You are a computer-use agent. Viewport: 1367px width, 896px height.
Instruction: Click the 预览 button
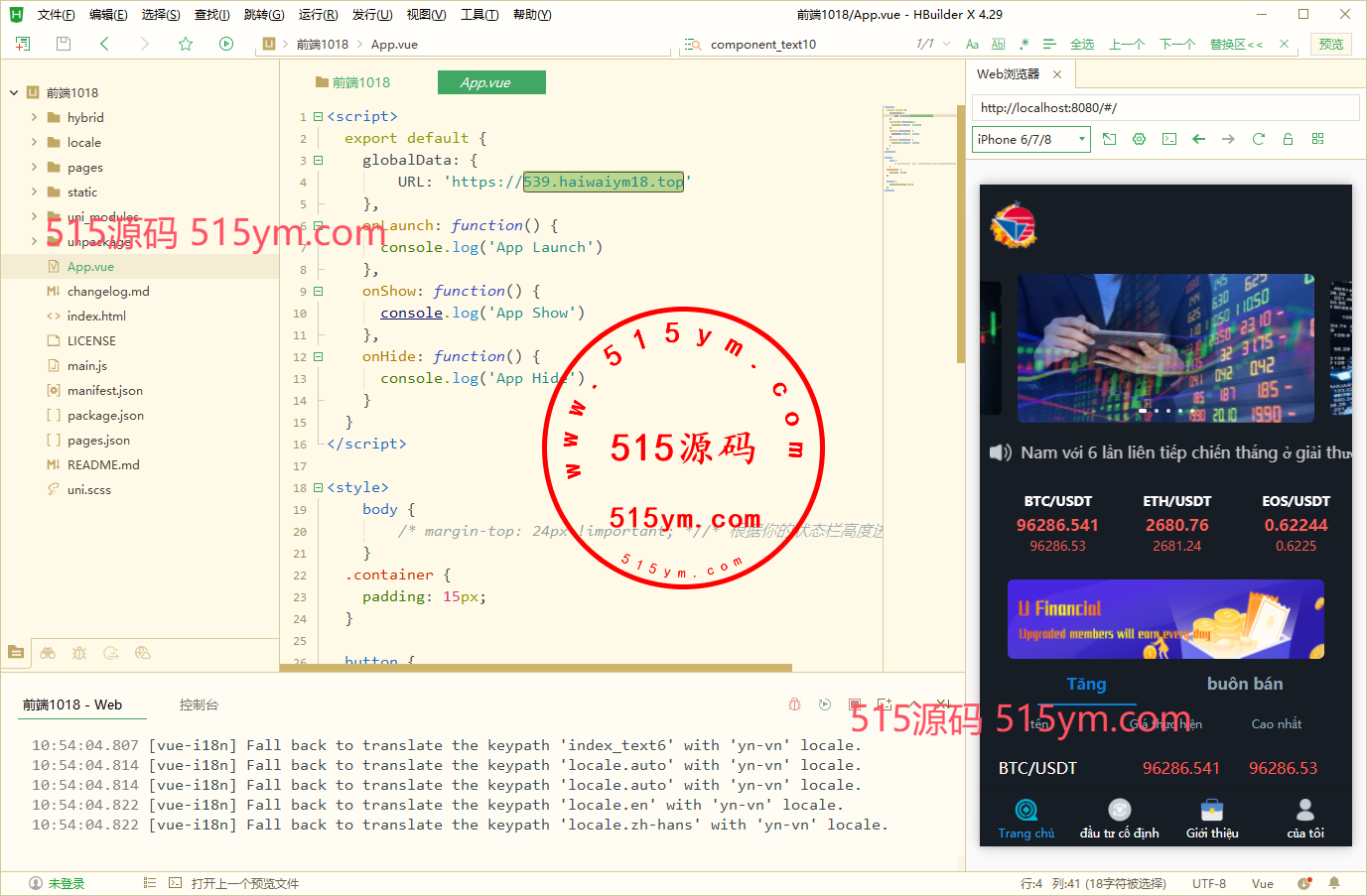[1330, 44]
